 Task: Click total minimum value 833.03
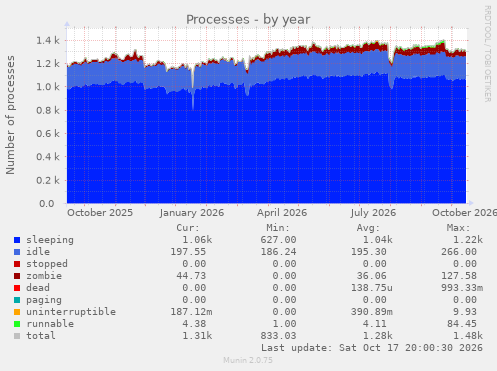click(x=278, y=336)
